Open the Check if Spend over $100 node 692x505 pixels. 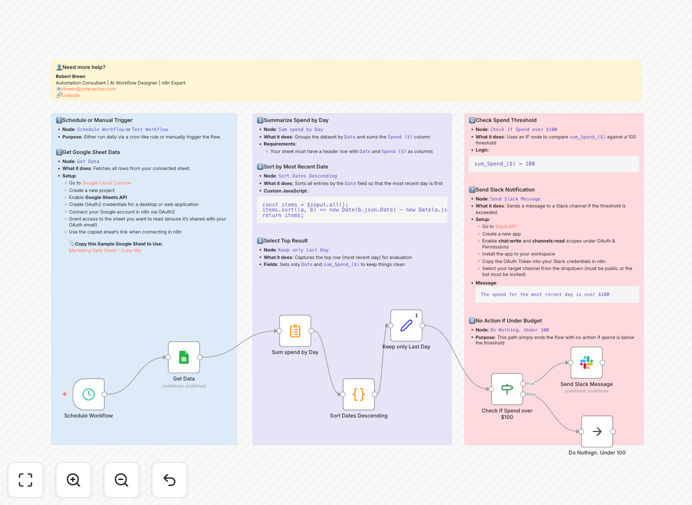[507, 389]
